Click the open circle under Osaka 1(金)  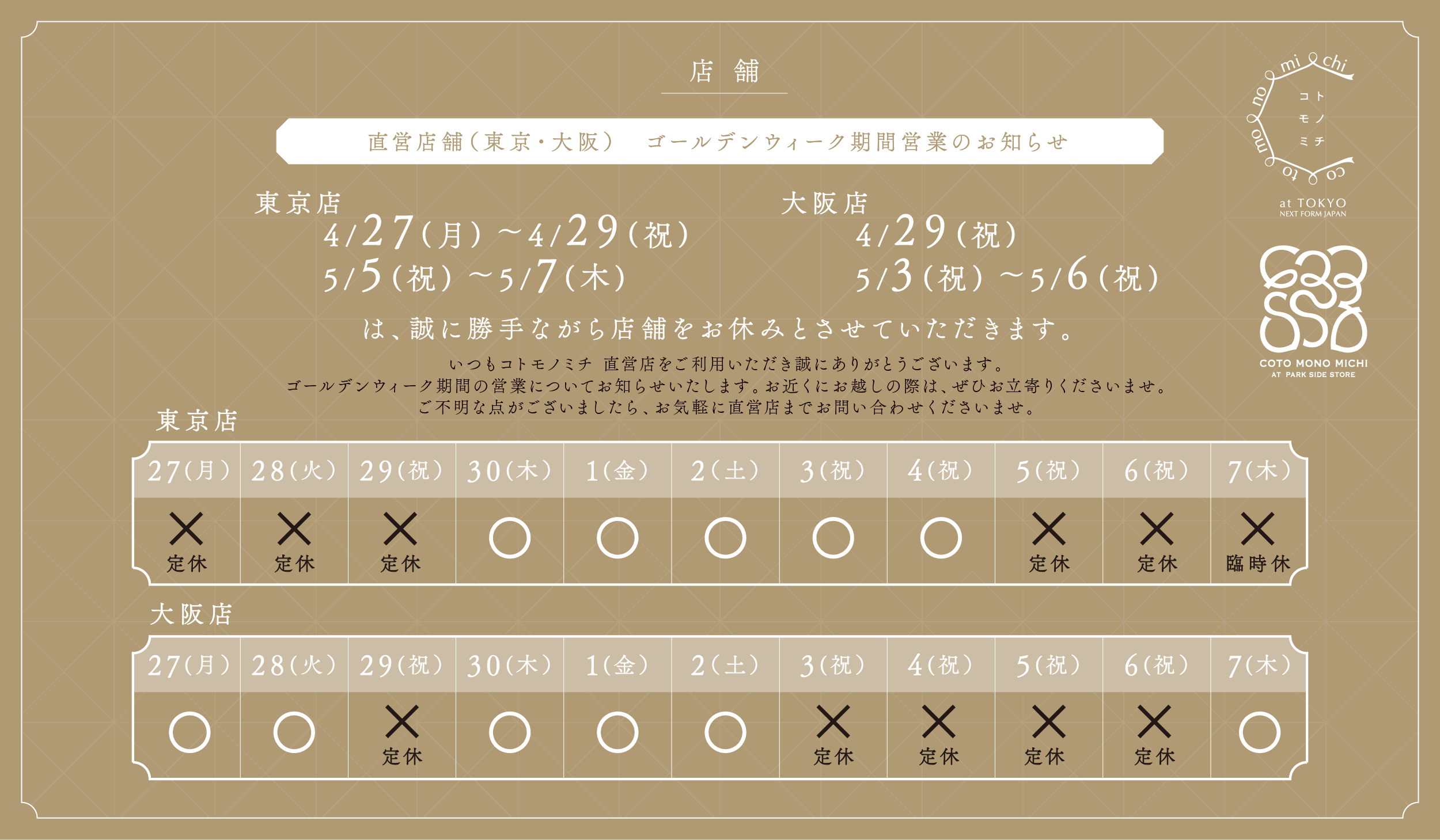(617, 732)
